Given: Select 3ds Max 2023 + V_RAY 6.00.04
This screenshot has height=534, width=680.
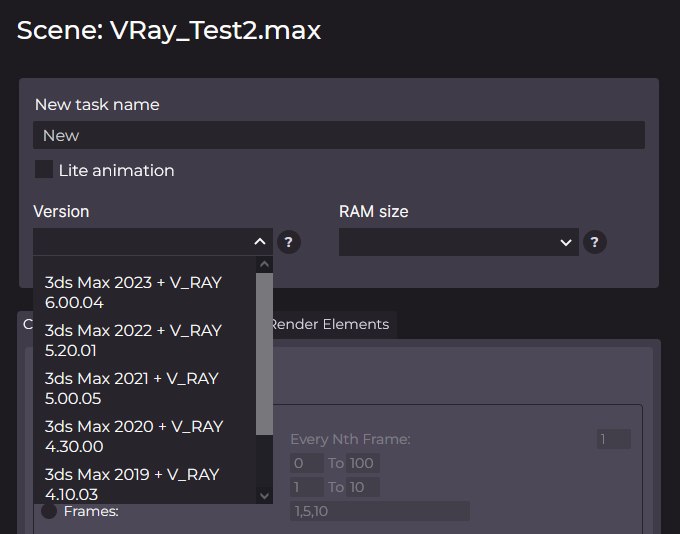Looking at the screenshot, I should coord(144,292).
